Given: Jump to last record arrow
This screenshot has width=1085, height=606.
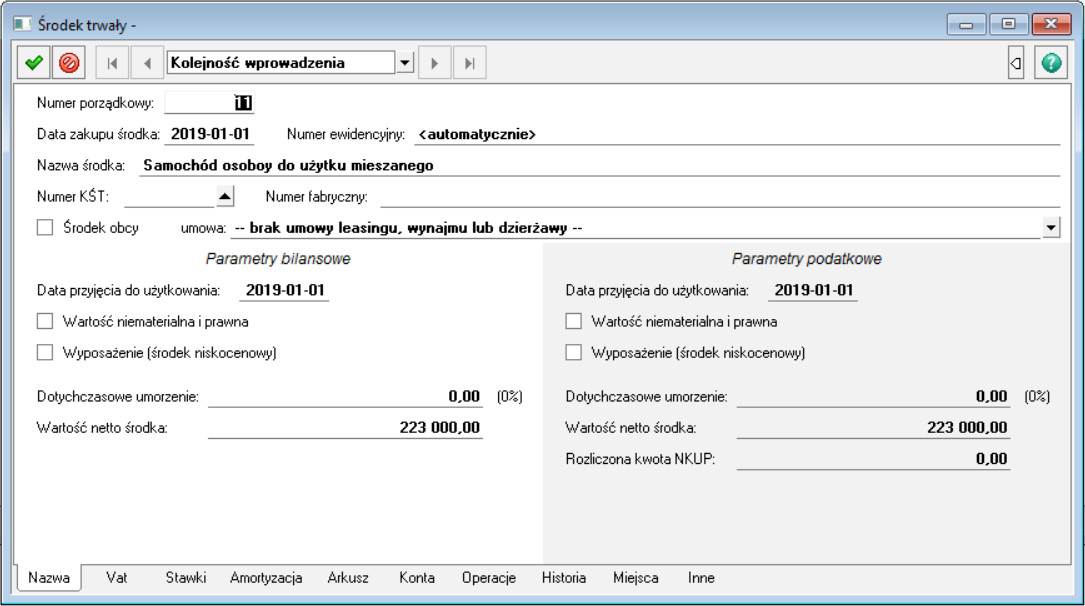Looking at the screenshot, I should tap(468, 63).
